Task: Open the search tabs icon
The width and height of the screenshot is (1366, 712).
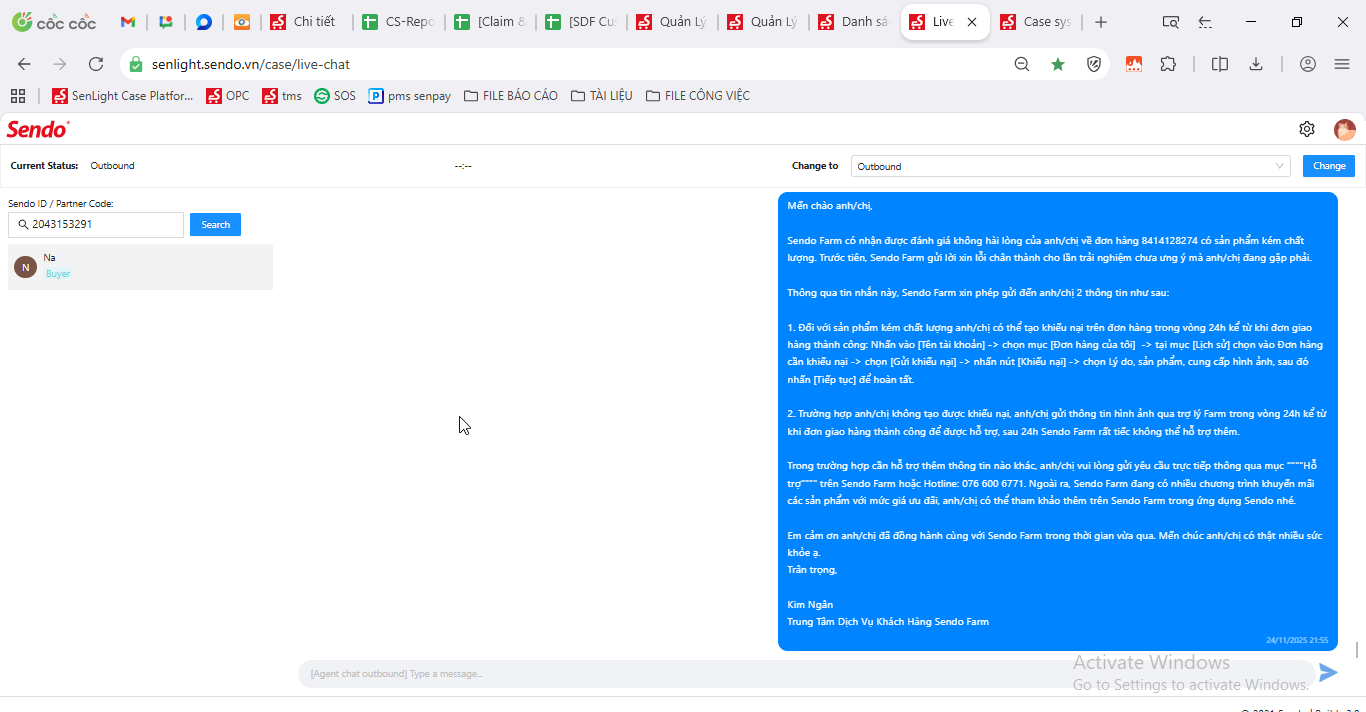Action: pyautogui.click(x=1170, y=22)
